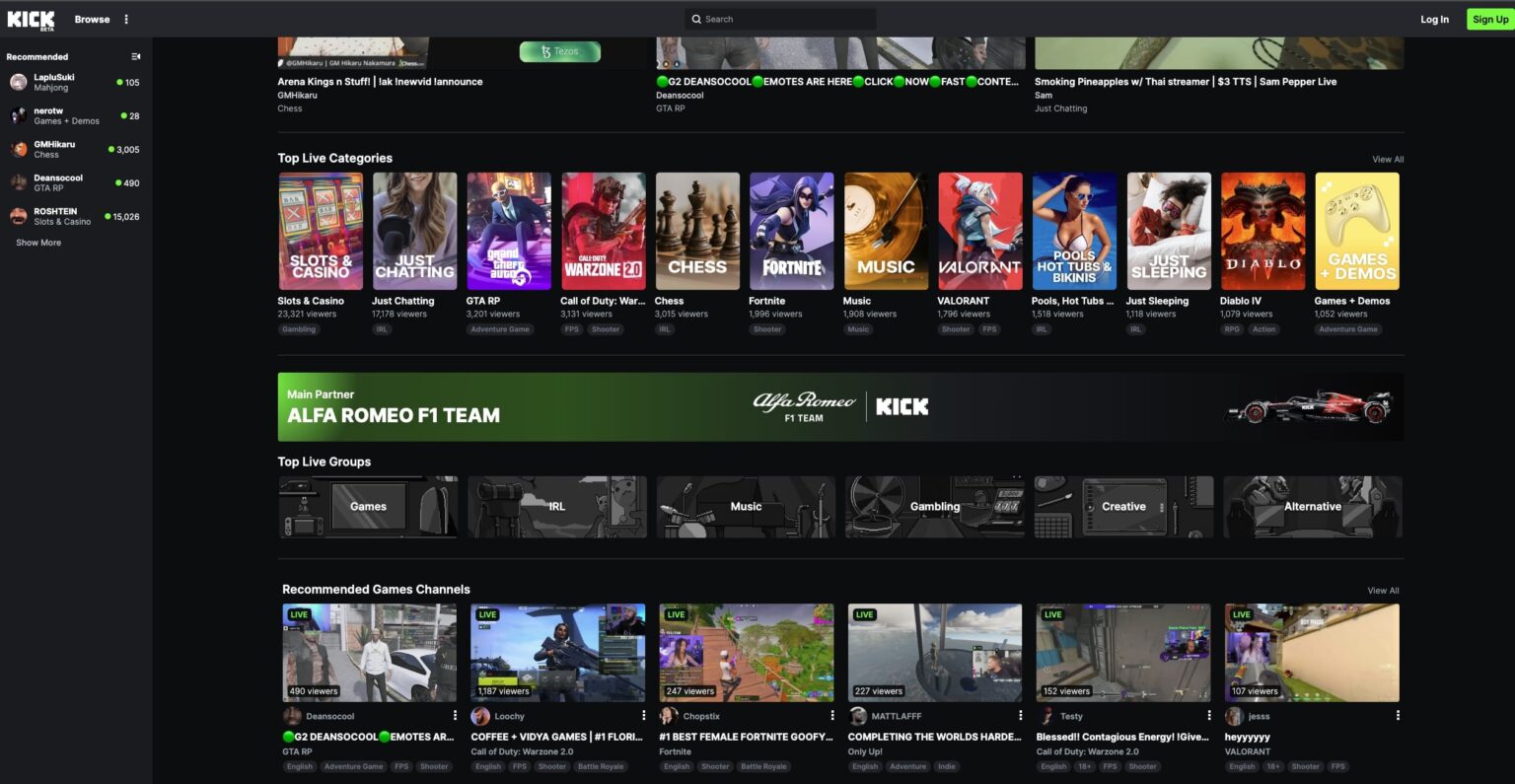The width and height of the screenshot is (1515, 784).
Task: Open options menu for Chopstix stream card
Action: point(831,715)
